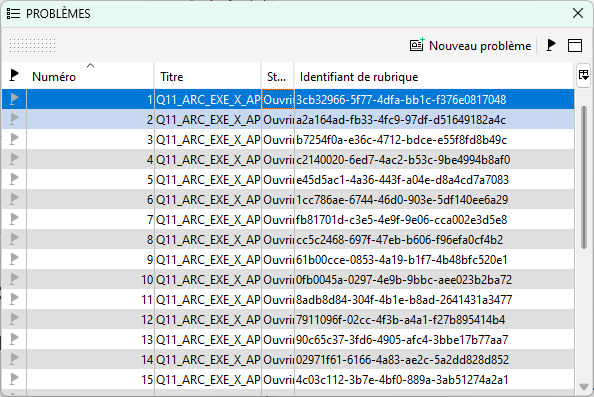Click the Ouvrir status cell in row 5
The height and width of the screenshot is (397, 594).
278,180
